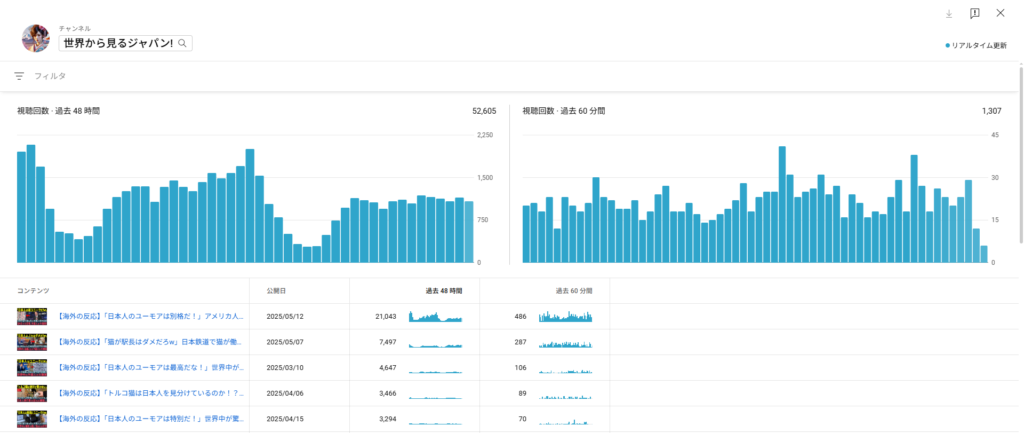The image size is (1024, 433).
Task: Sort by 過去 48 時間 column header
Action: [x=443, y=291]
